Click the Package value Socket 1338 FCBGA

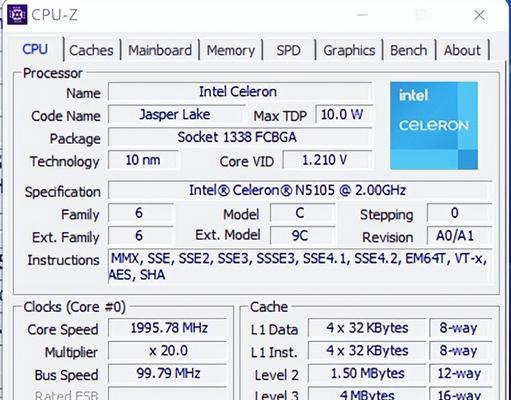click(x=240, y=137)
